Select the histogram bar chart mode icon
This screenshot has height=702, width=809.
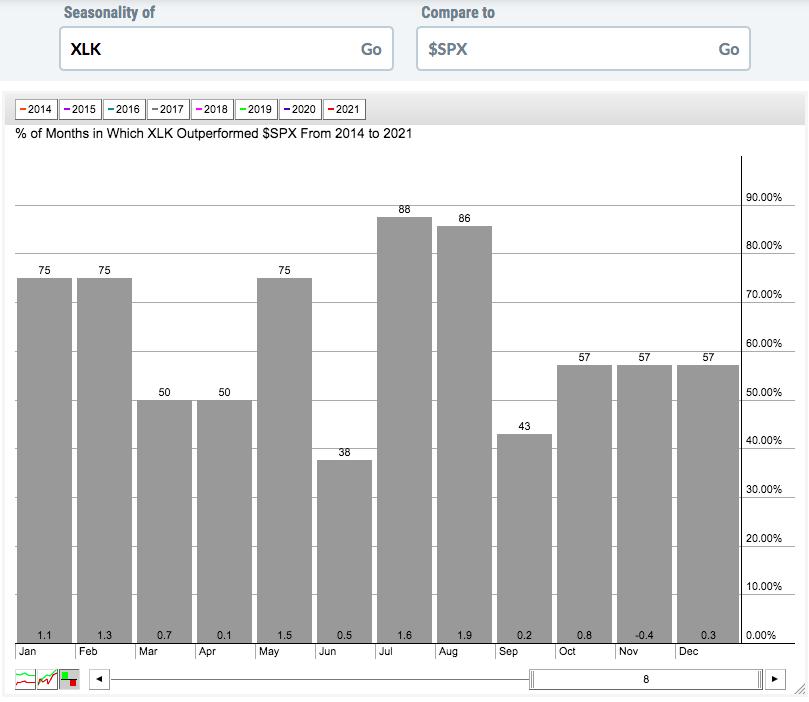tap(69, 680)
